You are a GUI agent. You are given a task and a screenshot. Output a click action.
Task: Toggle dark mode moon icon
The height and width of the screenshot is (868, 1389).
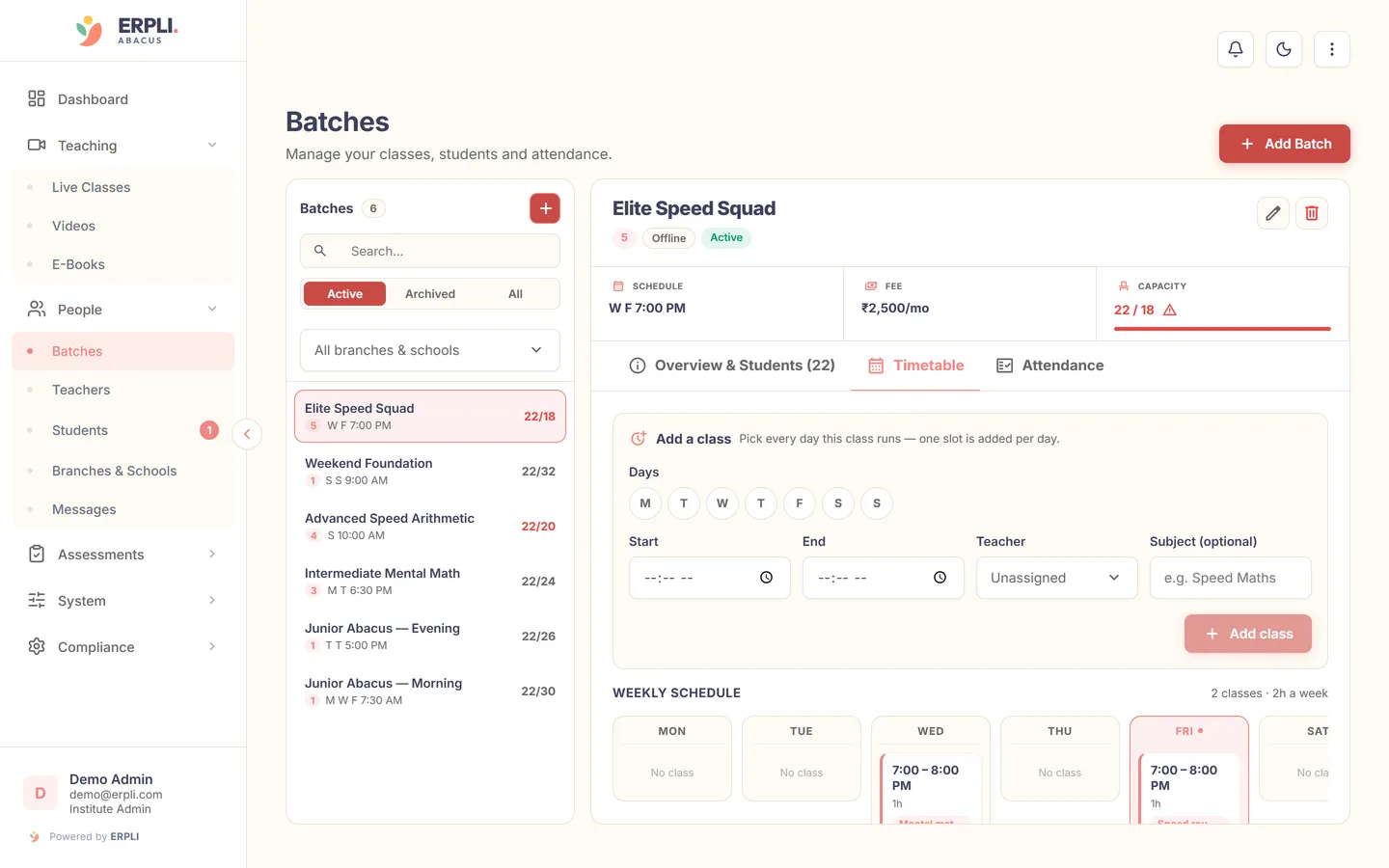(x=1284, y=49)
